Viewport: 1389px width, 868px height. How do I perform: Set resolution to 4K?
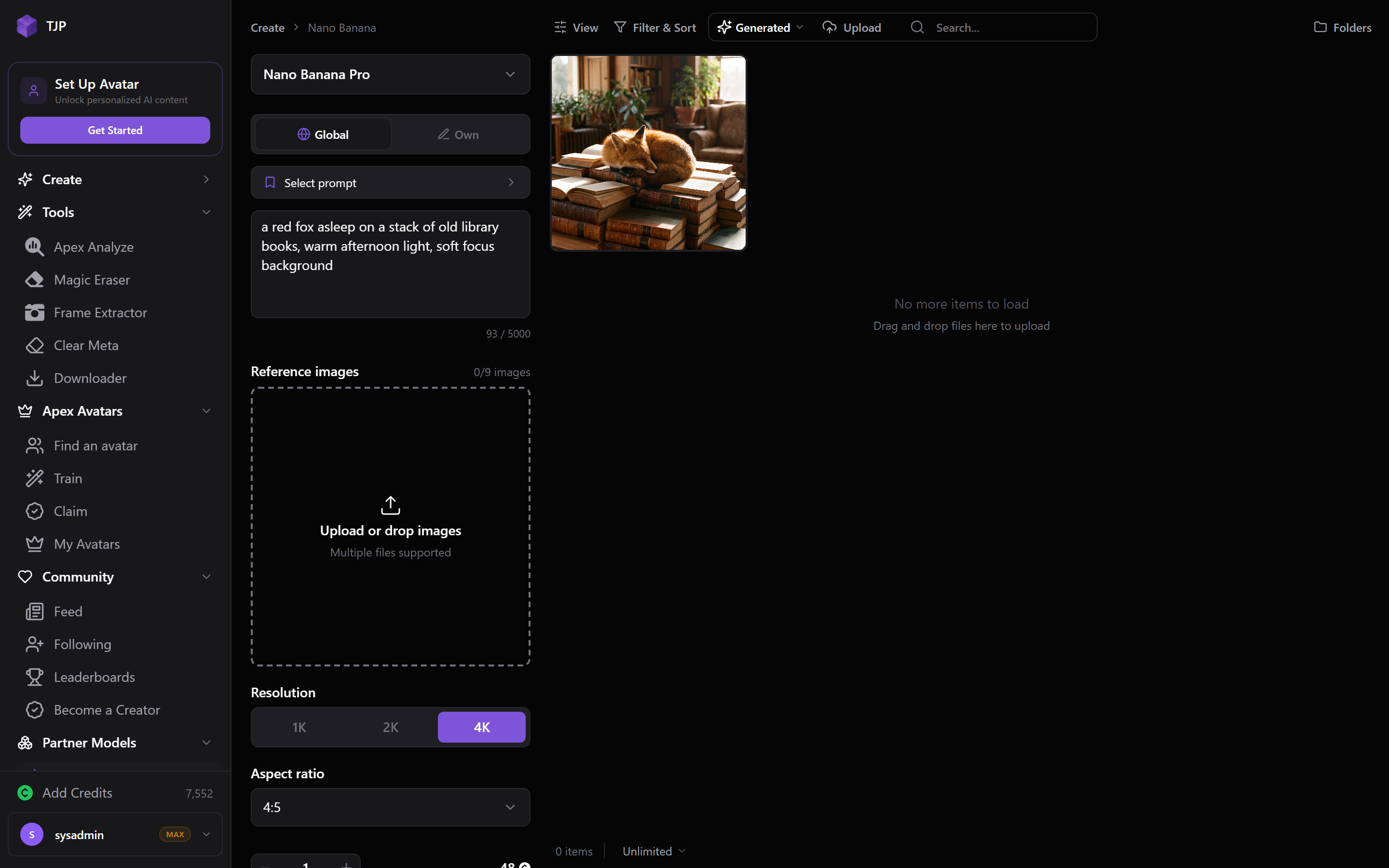click(481, 727)
